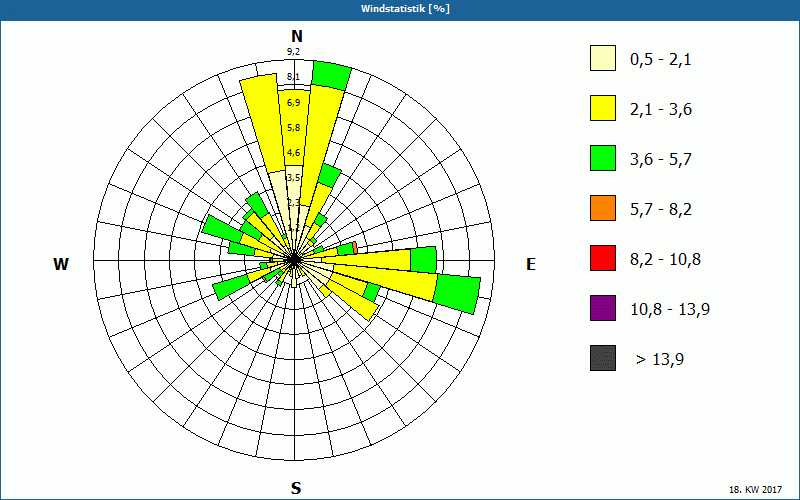800x500 pixels.
Task: Click the legend label '2,1 - 3,6'
Action: (x=661, y=110)
